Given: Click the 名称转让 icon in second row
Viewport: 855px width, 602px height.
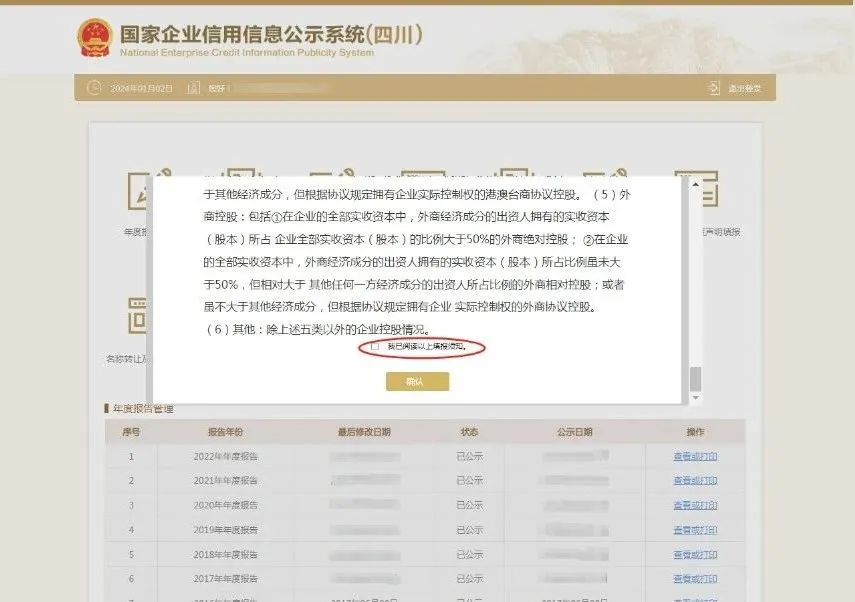Looking at the screenshot, I should click(135, 315).
